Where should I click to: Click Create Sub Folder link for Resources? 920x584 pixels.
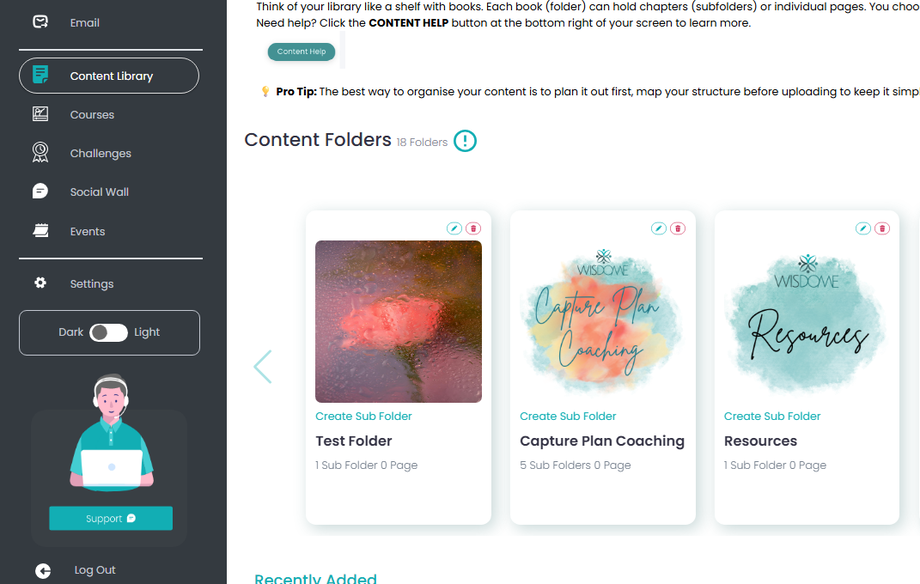pos(772,416)
